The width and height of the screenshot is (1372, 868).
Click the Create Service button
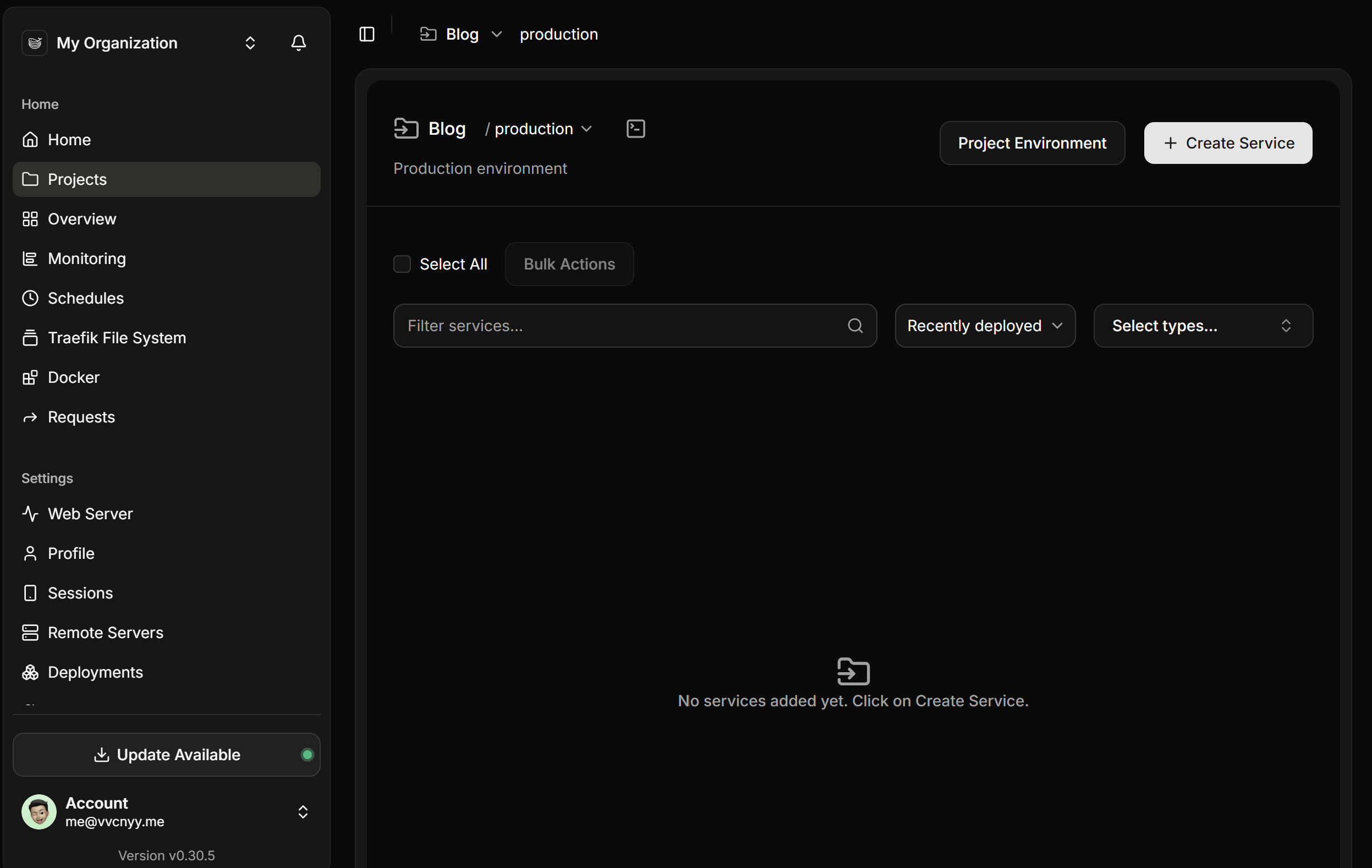(x=1228, y=143)
